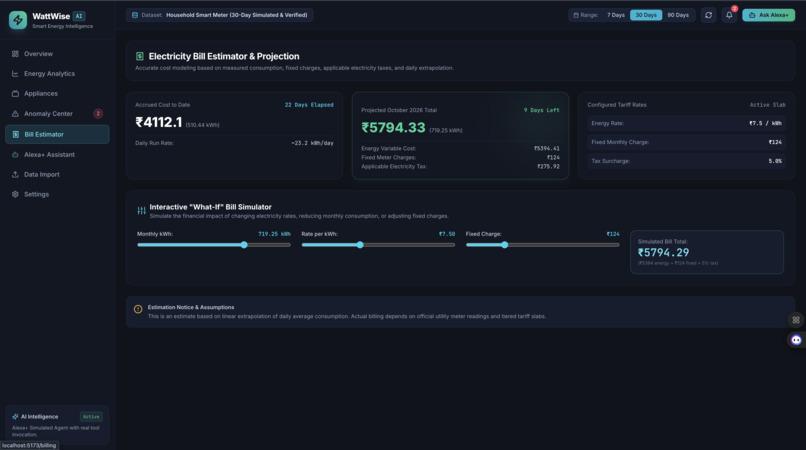Screen dimensions: 806x450
Task: Click the Anomaly Center badge showing 2
Action: click(98, 114)
